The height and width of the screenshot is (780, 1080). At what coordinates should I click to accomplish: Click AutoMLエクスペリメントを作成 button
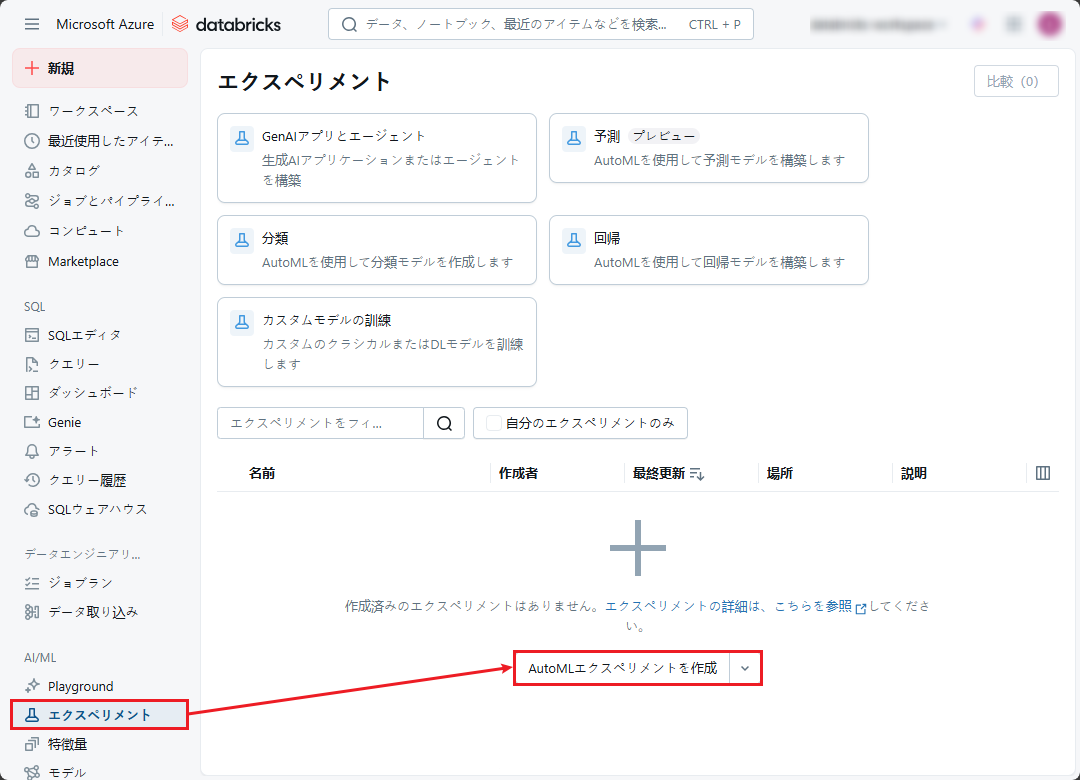622,668
